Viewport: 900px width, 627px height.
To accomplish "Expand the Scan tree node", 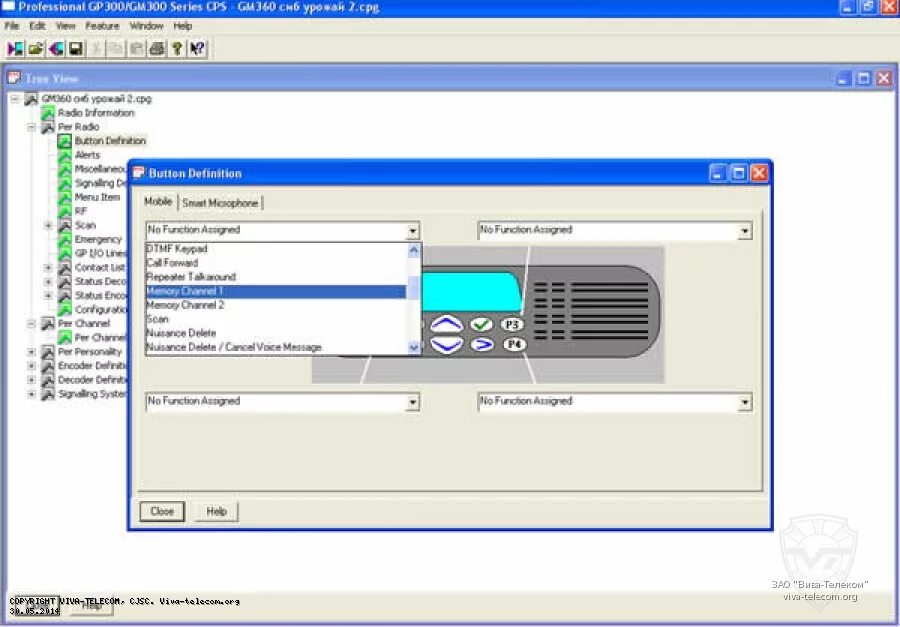I will click(x=49, y=226).
